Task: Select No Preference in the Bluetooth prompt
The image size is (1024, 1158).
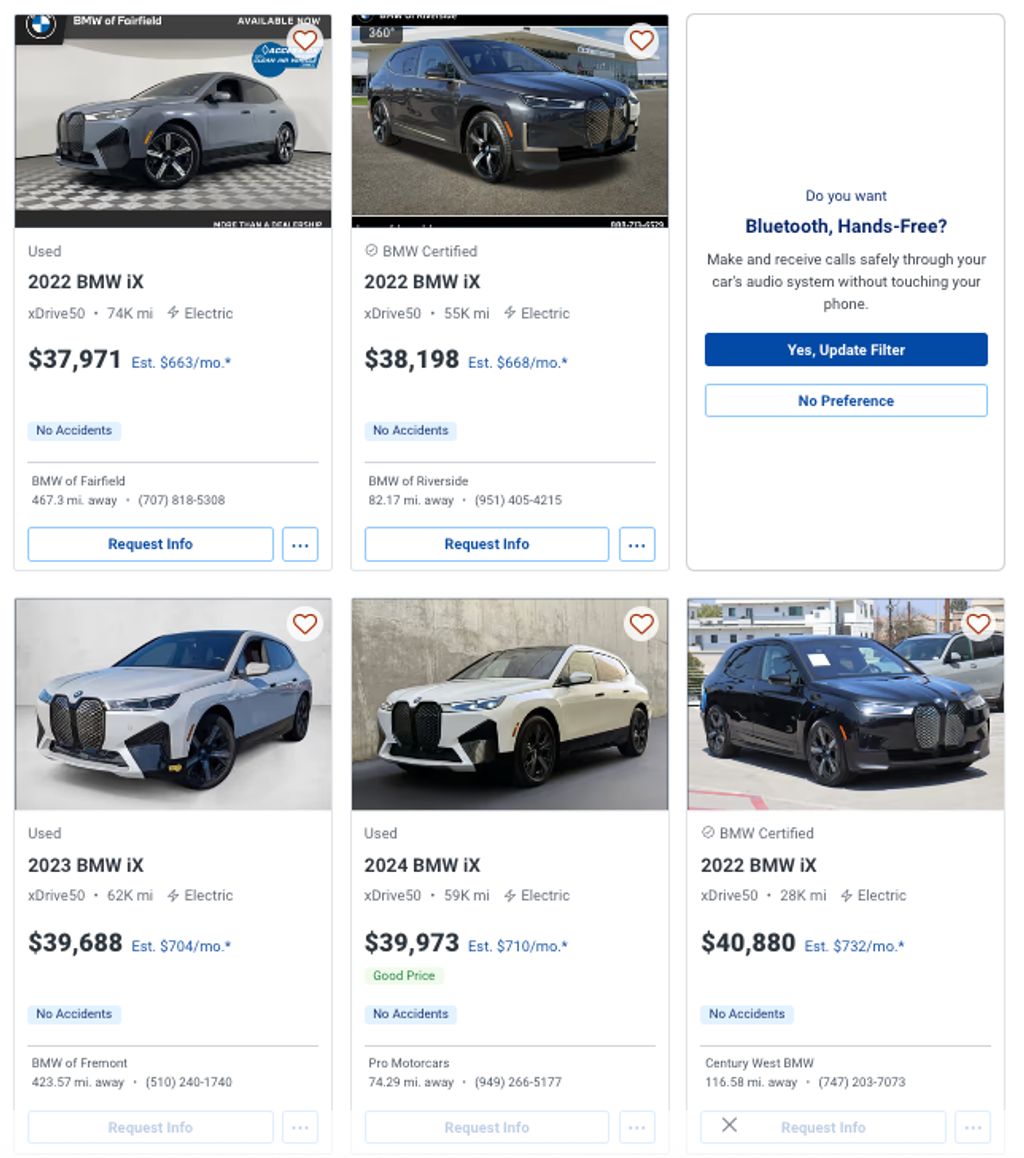Action: tap(846, 400)
